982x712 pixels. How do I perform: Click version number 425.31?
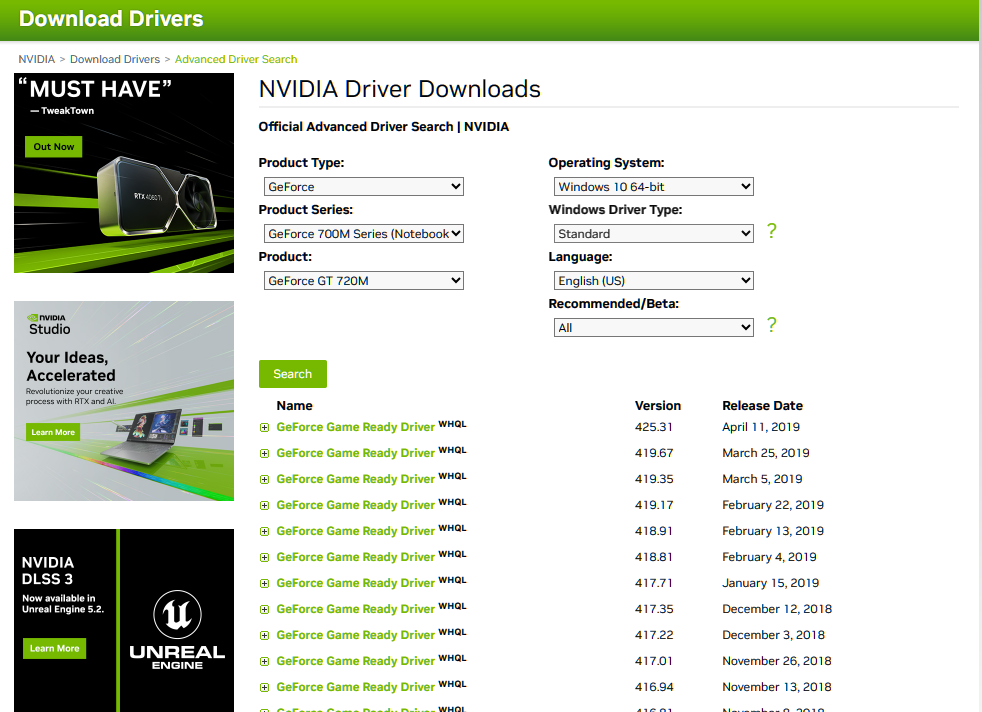pos(654,427)
